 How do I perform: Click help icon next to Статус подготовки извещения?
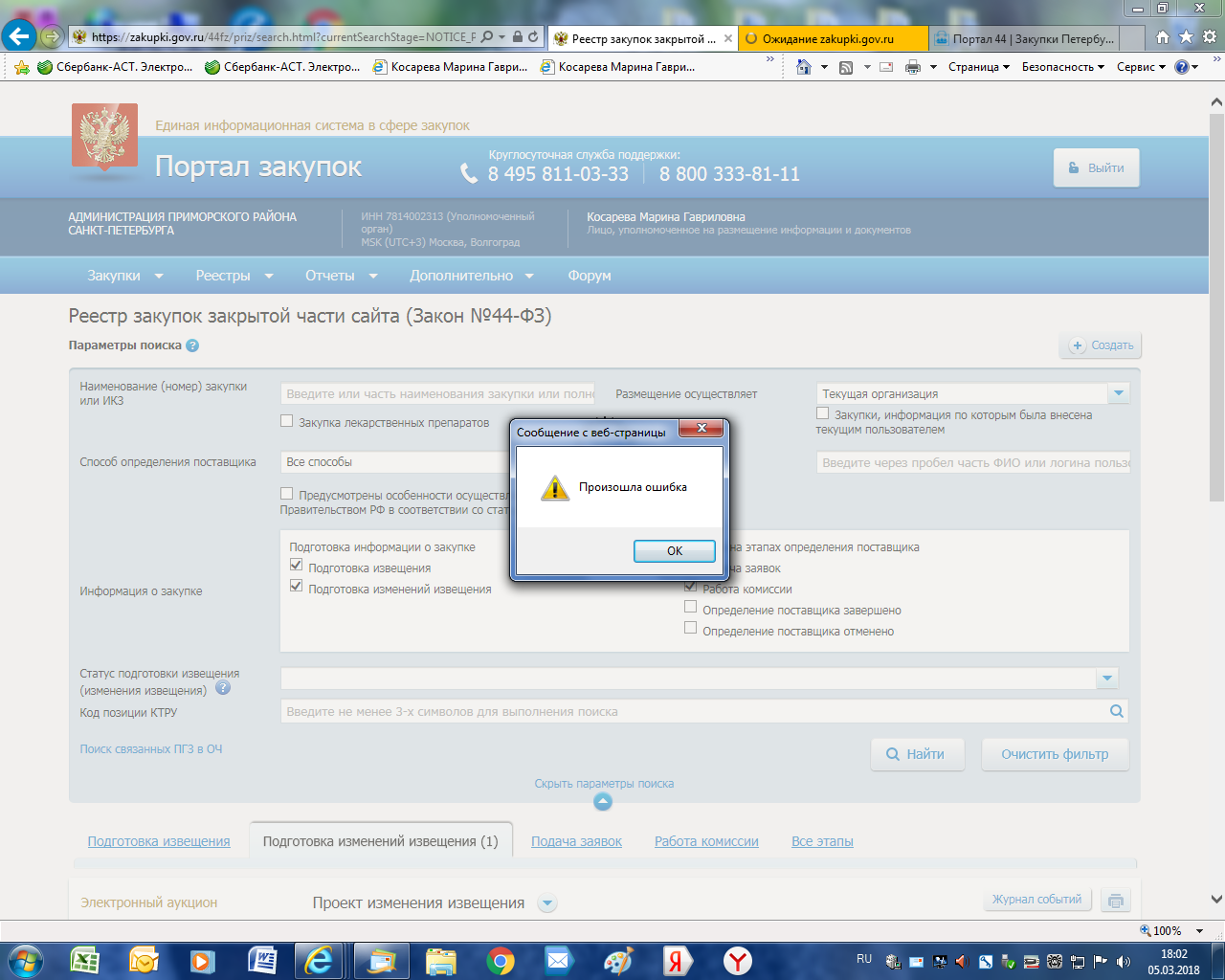click(223, 687)
